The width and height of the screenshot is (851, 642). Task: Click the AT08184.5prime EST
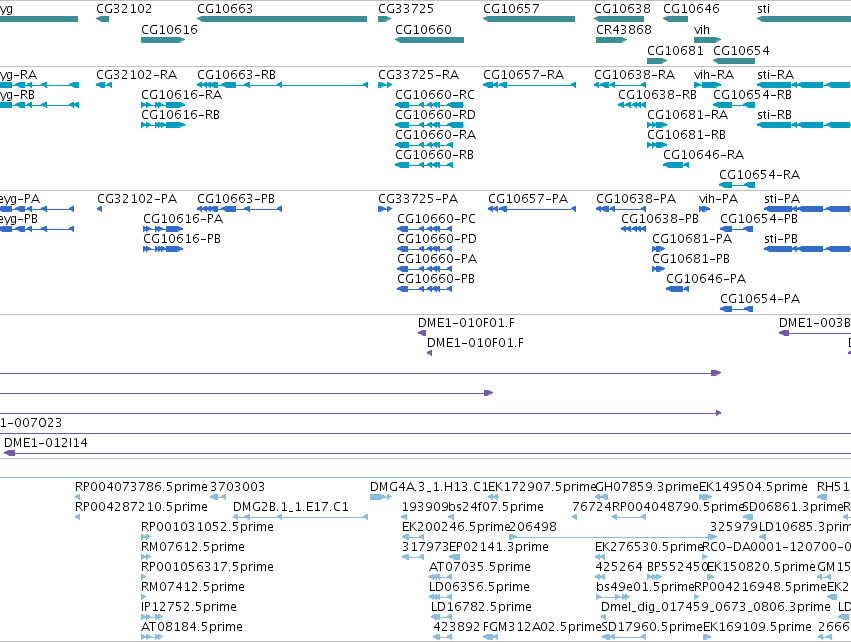click(152, 637)
